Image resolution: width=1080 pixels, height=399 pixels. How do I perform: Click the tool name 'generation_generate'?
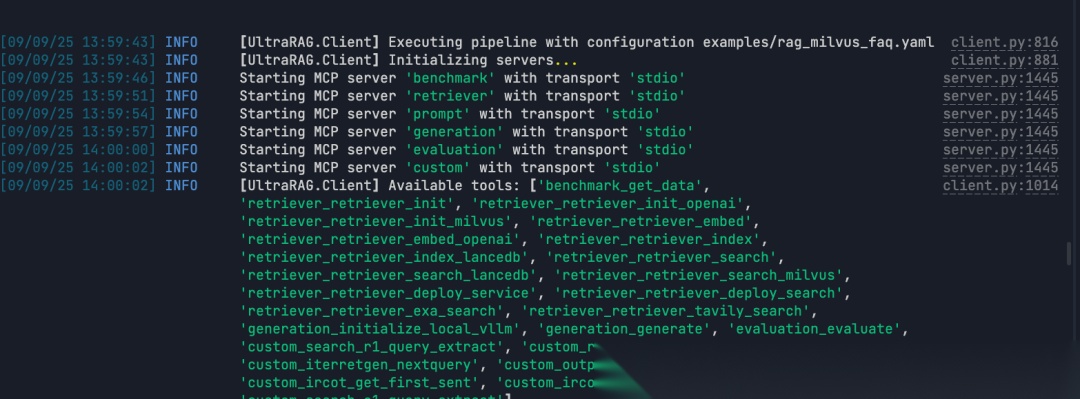tap(624, 329)
